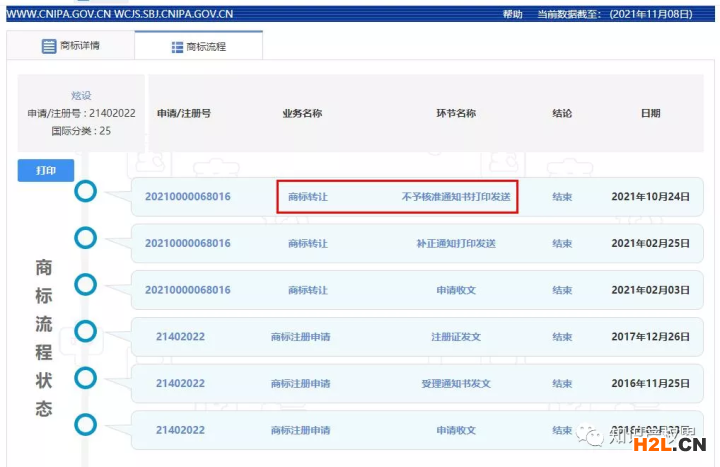720x467 pixels.
Task: Click the timeline circle for the 2021年02月03日 row
Action: (86, 285)
